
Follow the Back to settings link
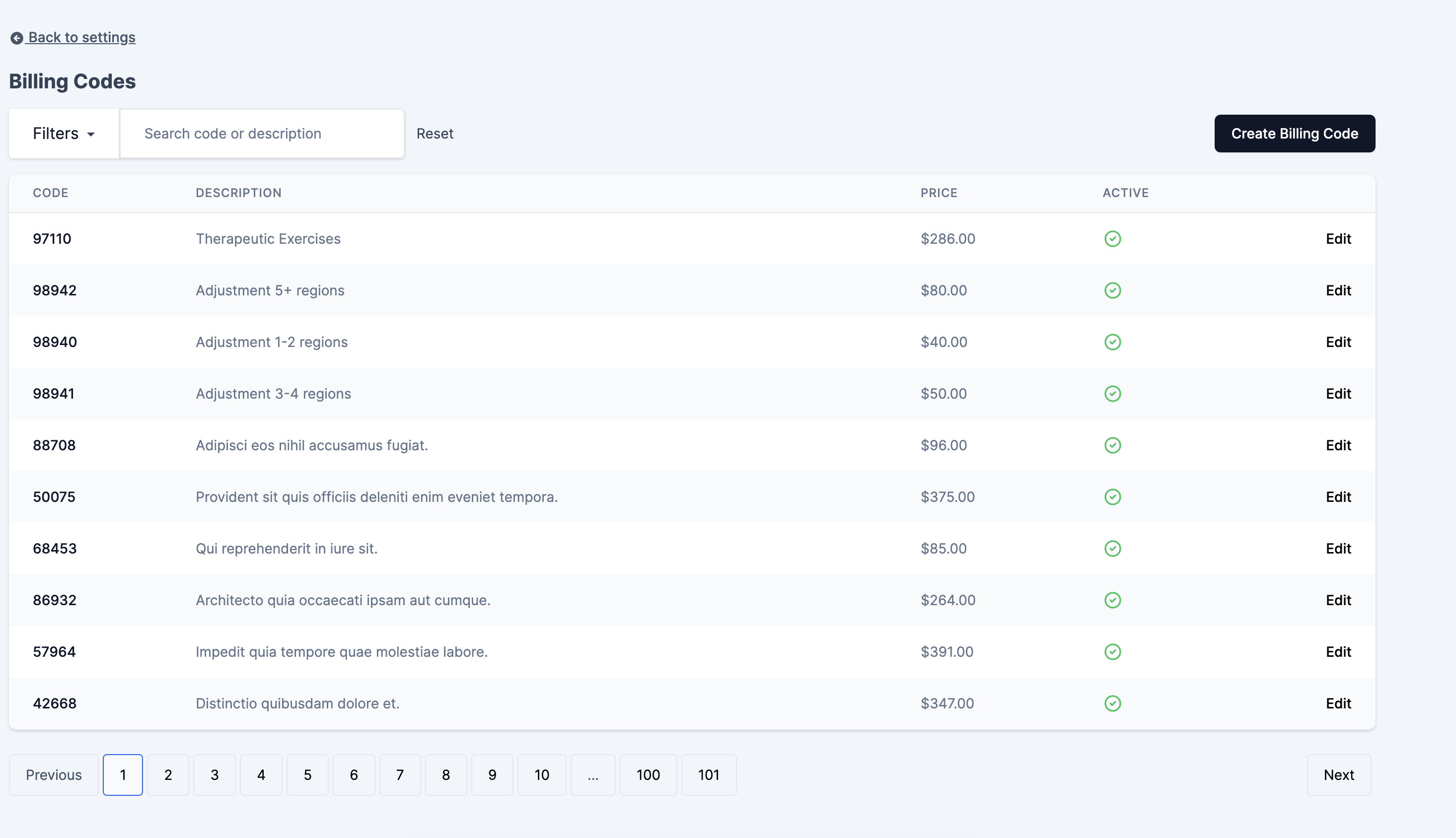tap(81, 37)
